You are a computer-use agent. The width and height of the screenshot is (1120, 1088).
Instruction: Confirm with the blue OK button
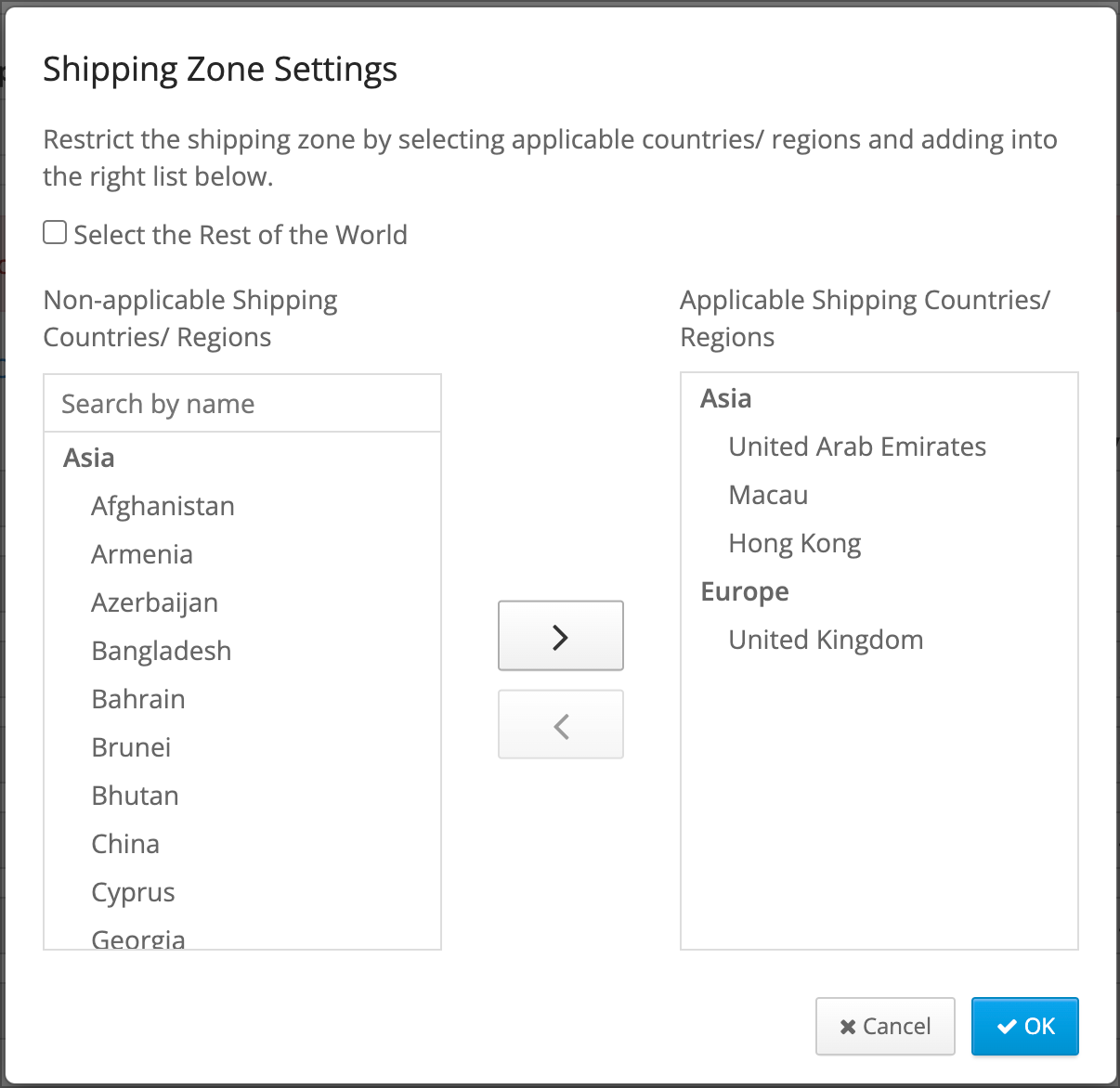coord(1025,1026)
